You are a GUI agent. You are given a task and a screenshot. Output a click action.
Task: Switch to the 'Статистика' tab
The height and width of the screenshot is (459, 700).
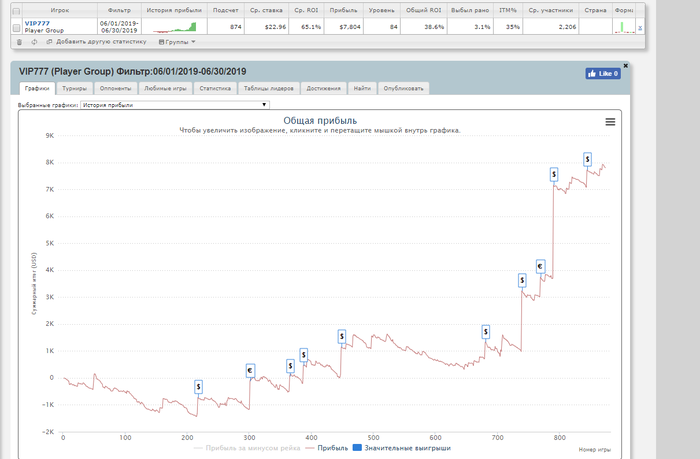tap(215, 88)
